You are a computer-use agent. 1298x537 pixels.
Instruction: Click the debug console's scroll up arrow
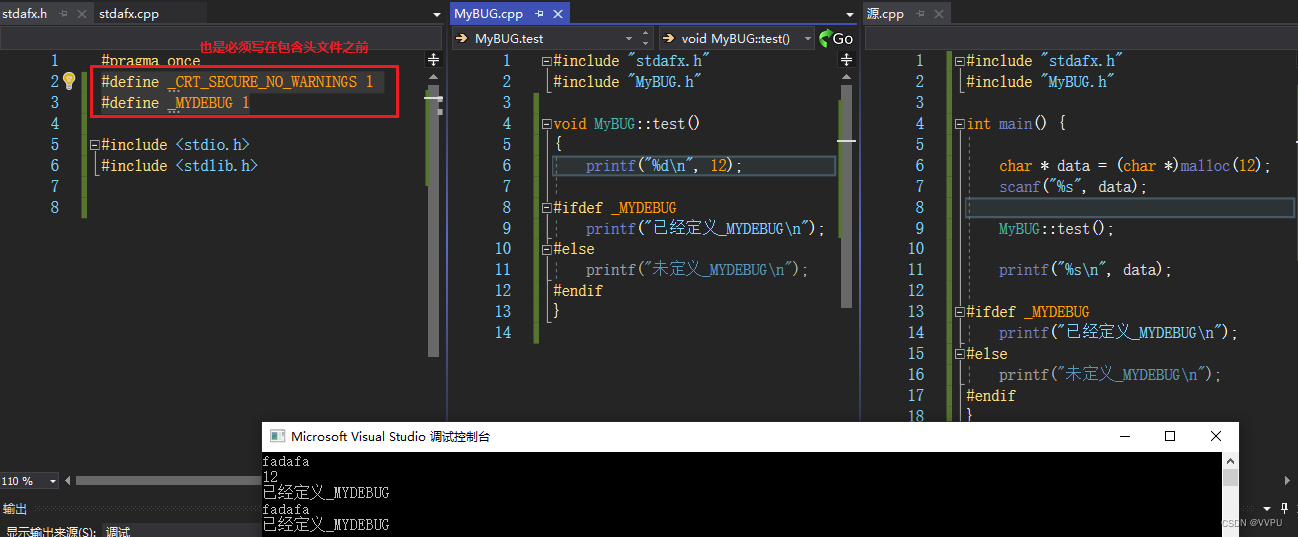point(1231,461)
